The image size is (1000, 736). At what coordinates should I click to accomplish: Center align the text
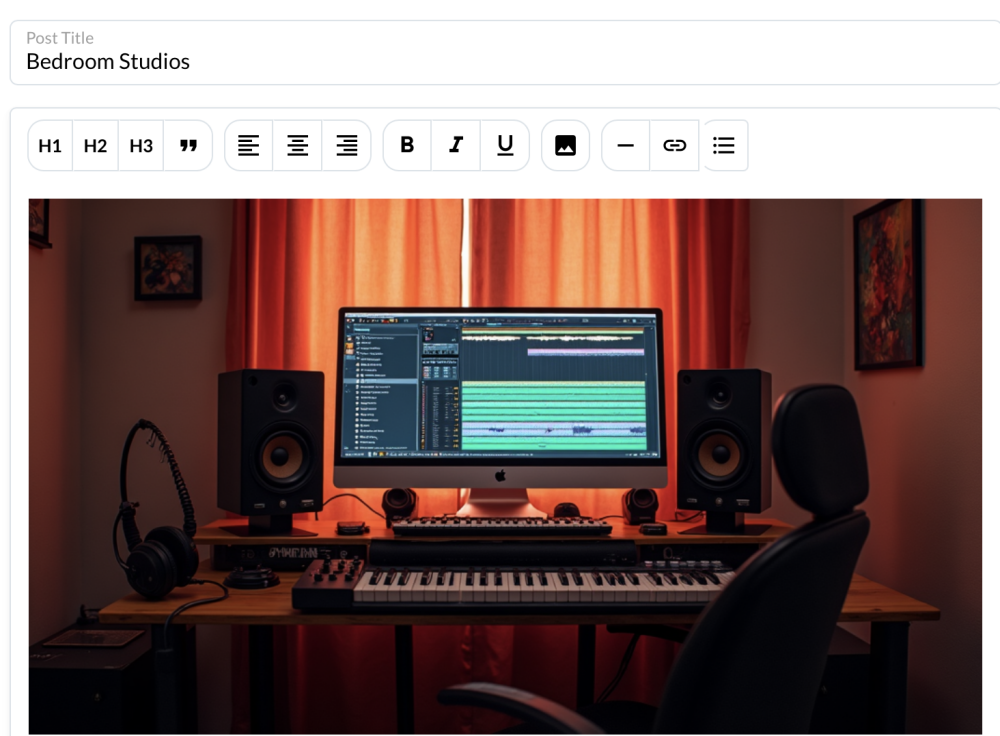pos(298,146)
